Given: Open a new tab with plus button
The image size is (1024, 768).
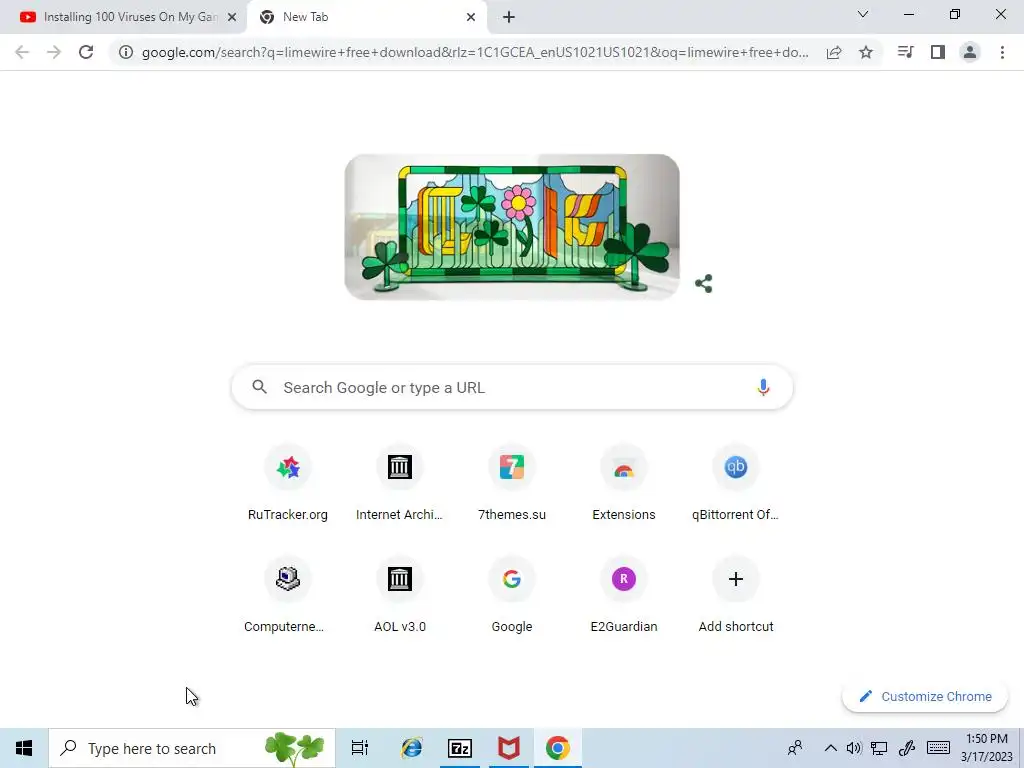Looking at the screenshot, I should coord(509,17).
